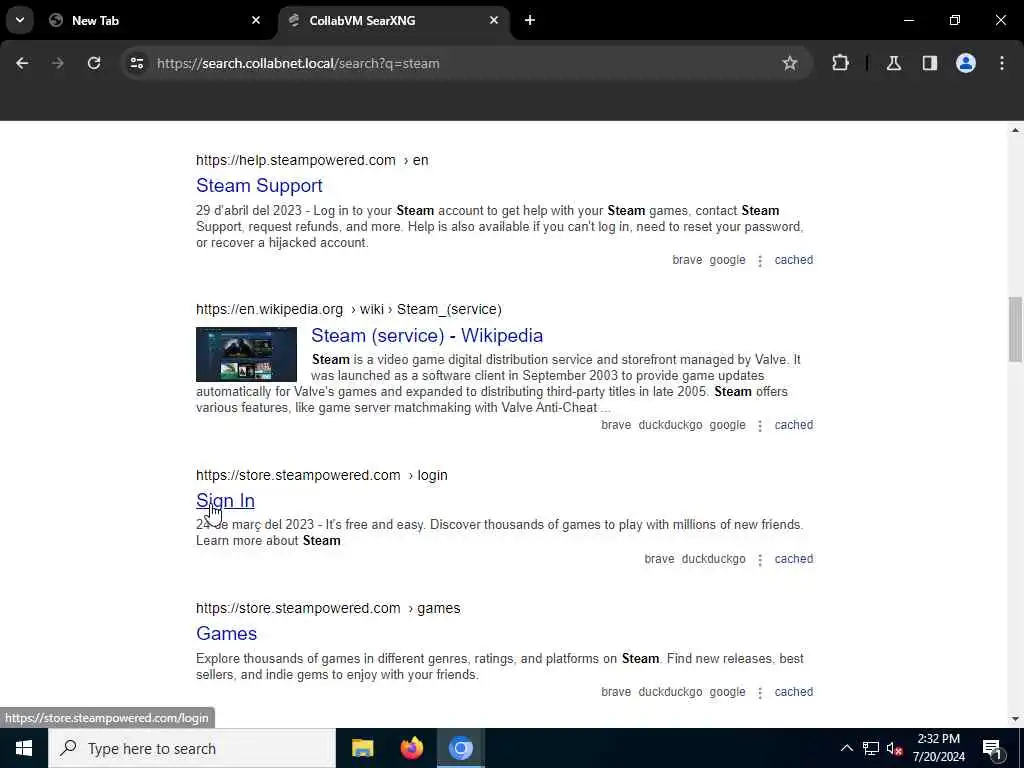Launch Firefox from the taskbar
The image size is (1024, 768).
tap(411, 748)
